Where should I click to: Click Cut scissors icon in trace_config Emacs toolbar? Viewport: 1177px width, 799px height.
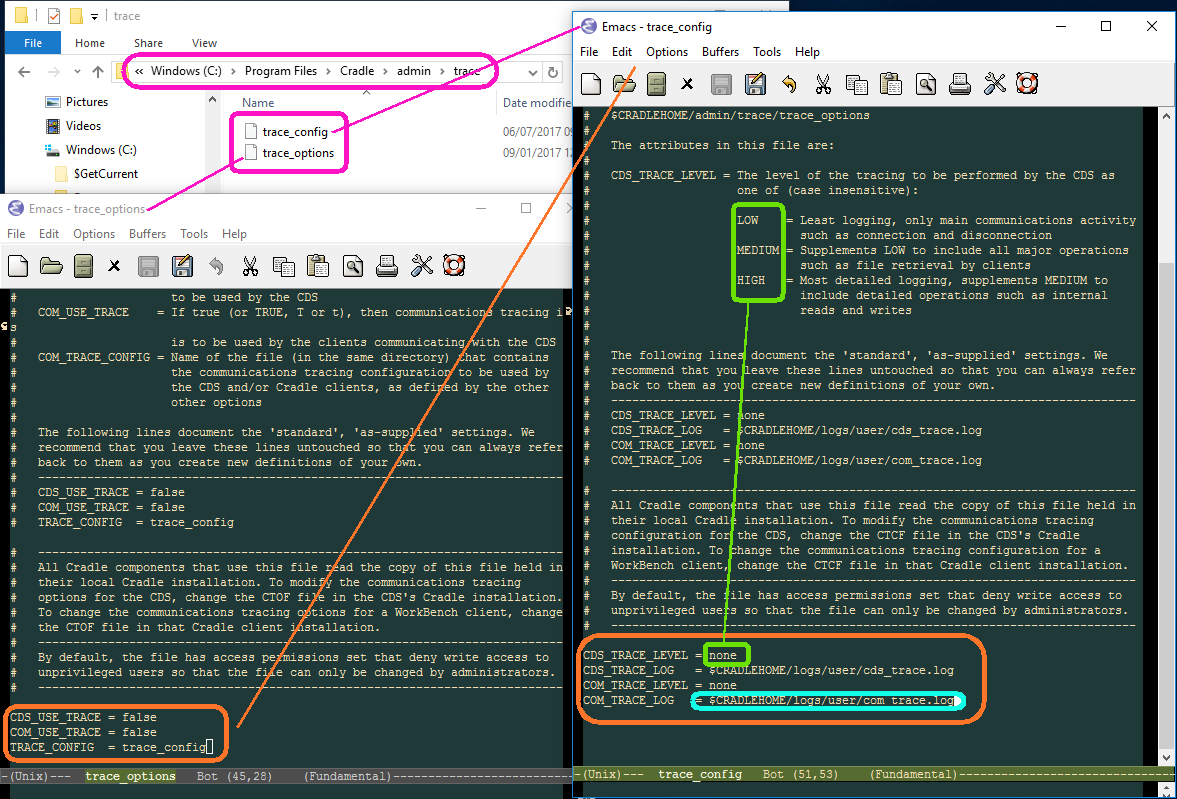823,84
